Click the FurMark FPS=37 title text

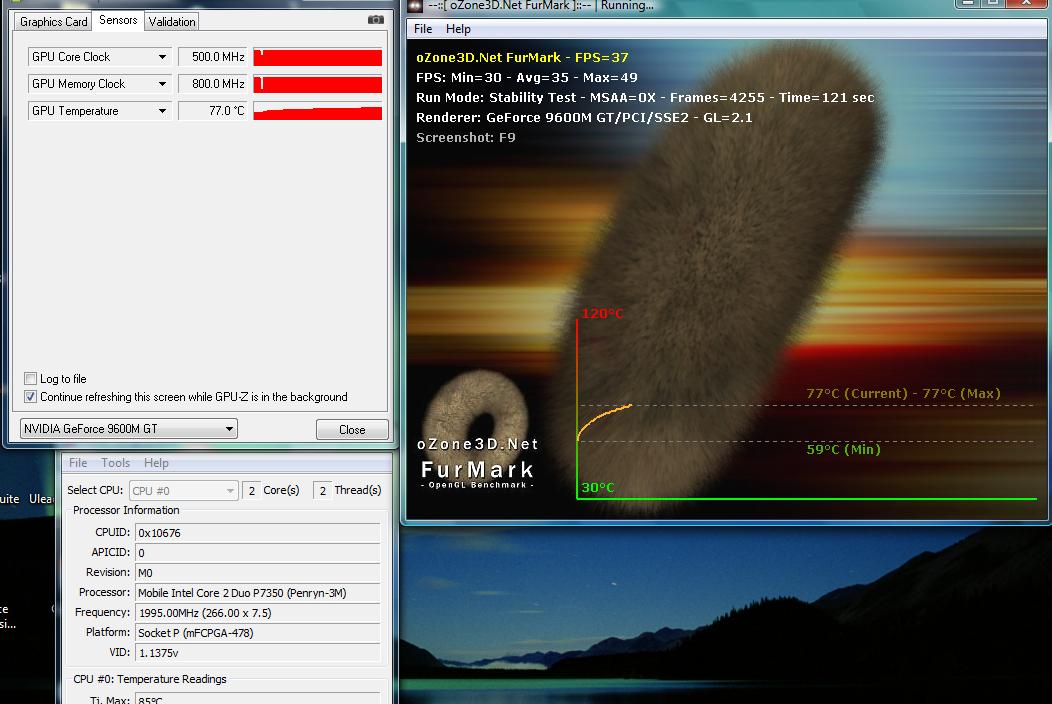tap(522, 58)
